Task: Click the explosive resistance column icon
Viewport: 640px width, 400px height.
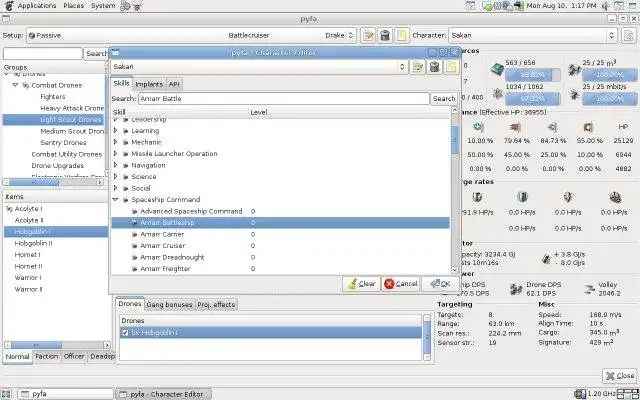Action: click(x=588, y=127)
